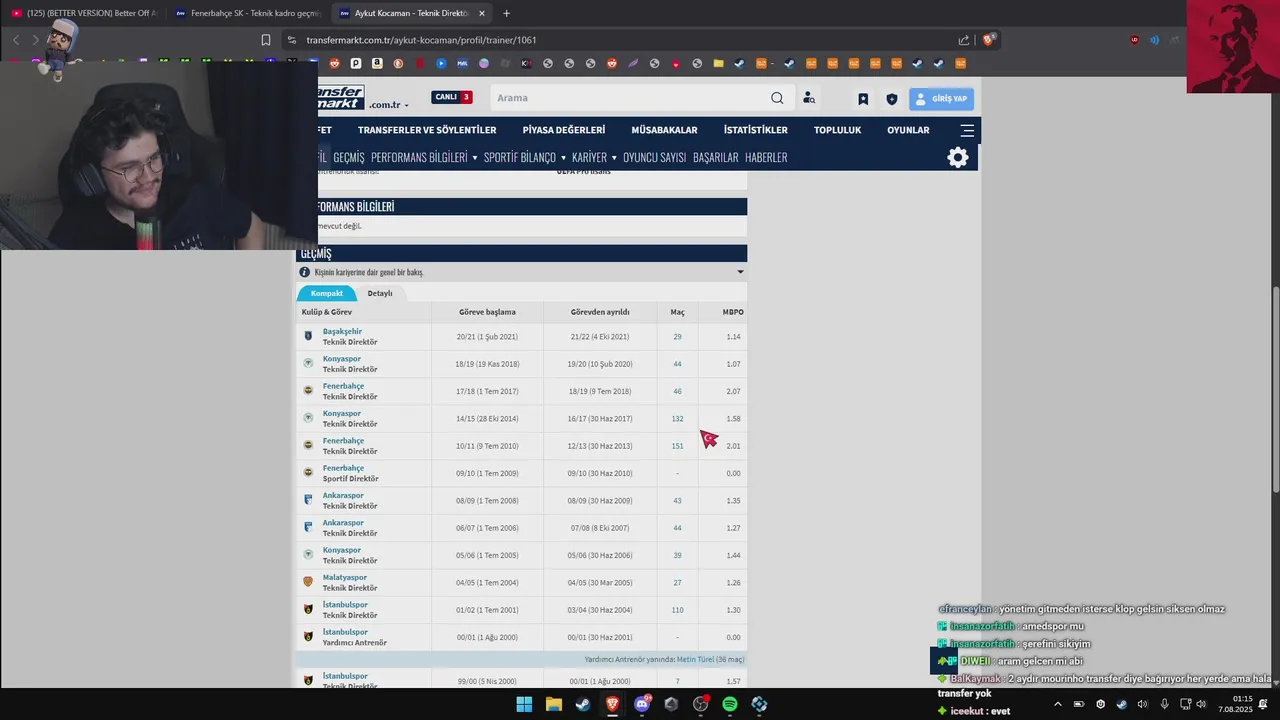Screen dimensions: 1280x720
Task: Open Transferler ve Söylentiler menu
Action: pyautogui.click(x=427, y=130)
